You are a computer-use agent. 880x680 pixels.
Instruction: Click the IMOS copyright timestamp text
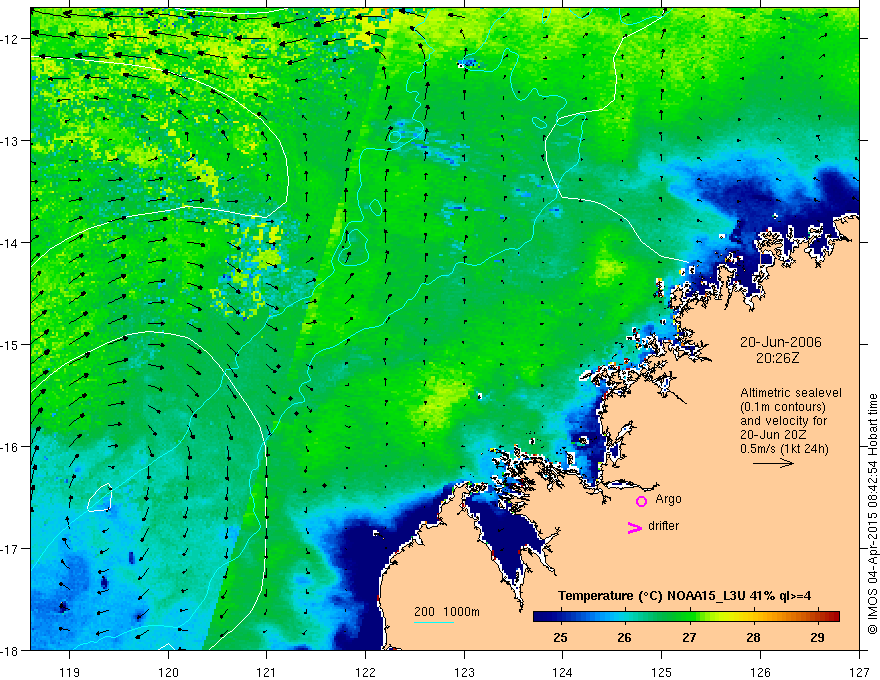872,514
